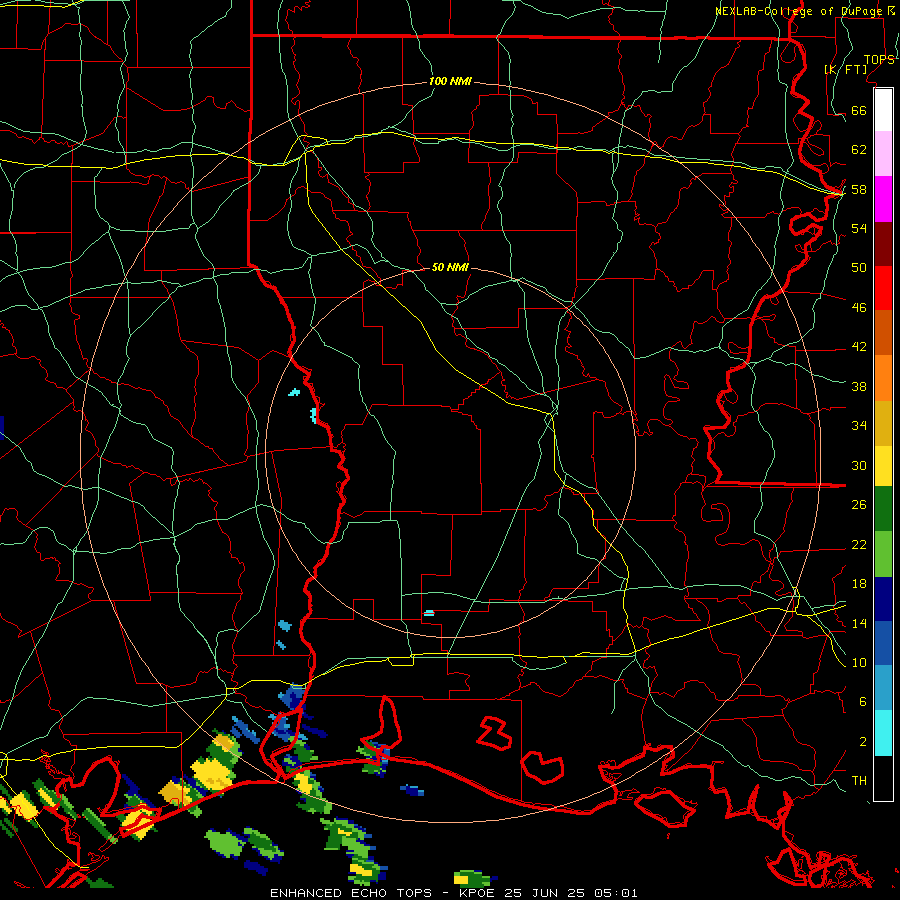This screenshot has width=900, height=900.
Task: Click the legend value '22'
Action: [x=859, y=545]
